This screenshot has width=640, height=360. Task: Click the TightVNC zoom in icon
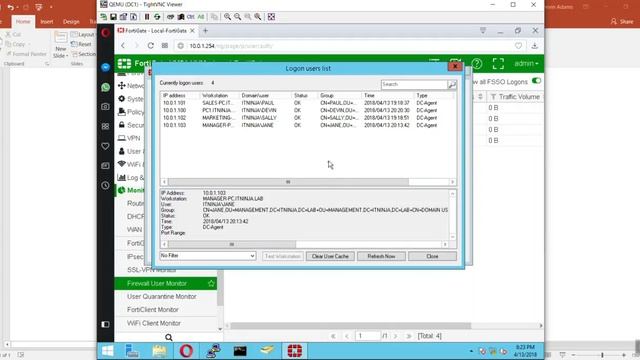[227, 17]
